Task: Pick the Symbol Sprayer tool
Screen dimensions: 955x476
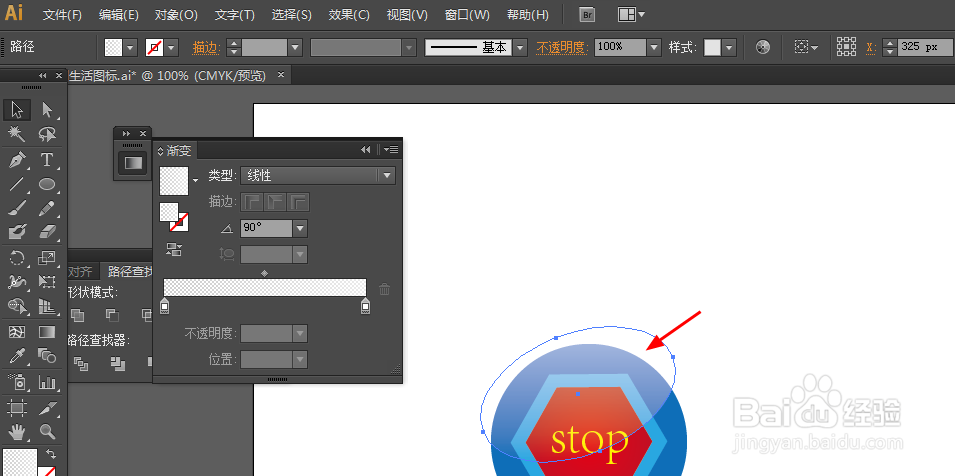Action: click(x=17, y=382)
